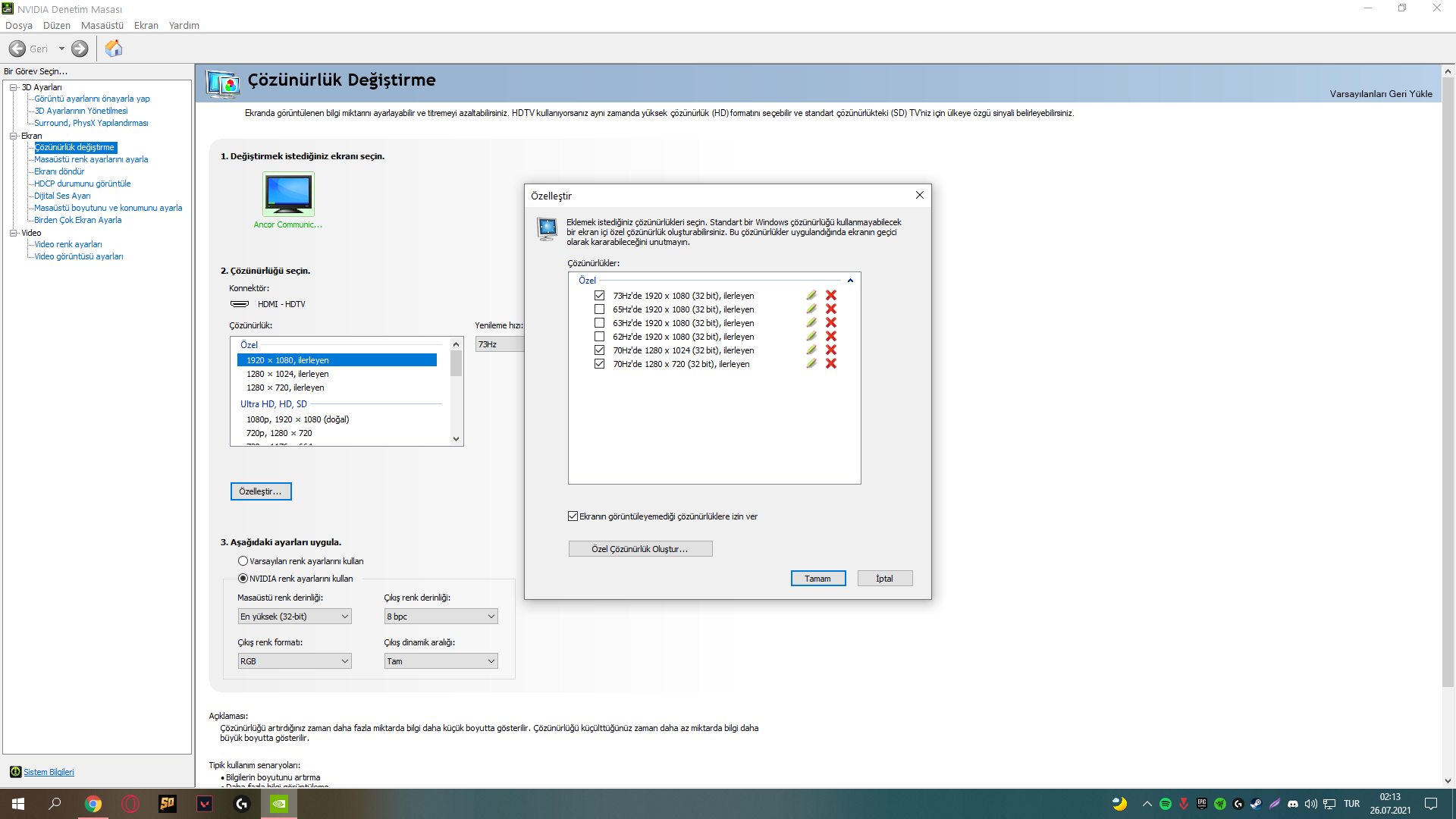Click the resolution list scrollbar down arrow
The image size is (1456, 819).
(x=456, y=439)
